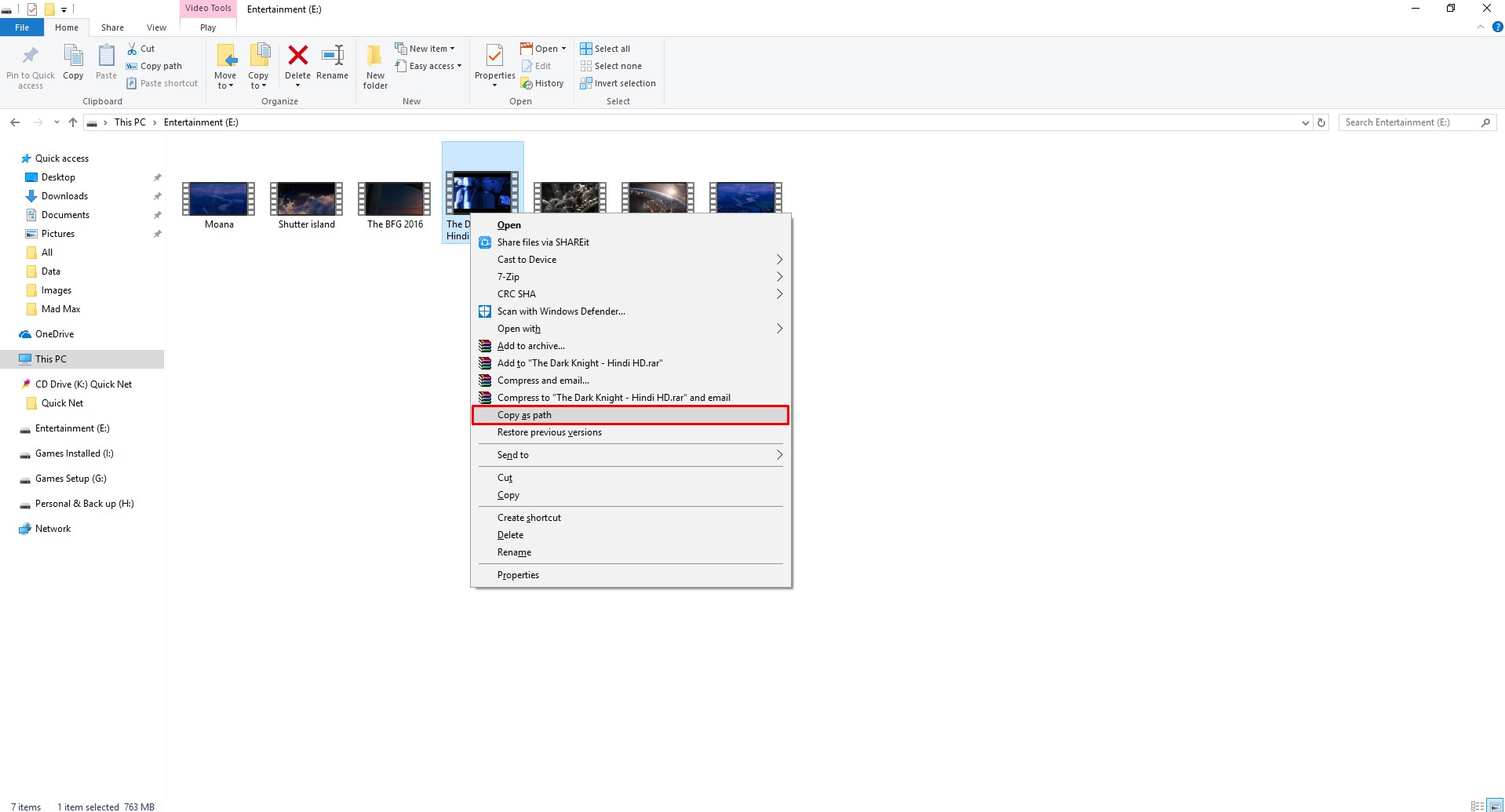Click Invert selection in ribbon
The width and height of the screenshot is (1505, 812).
(618, 83)
